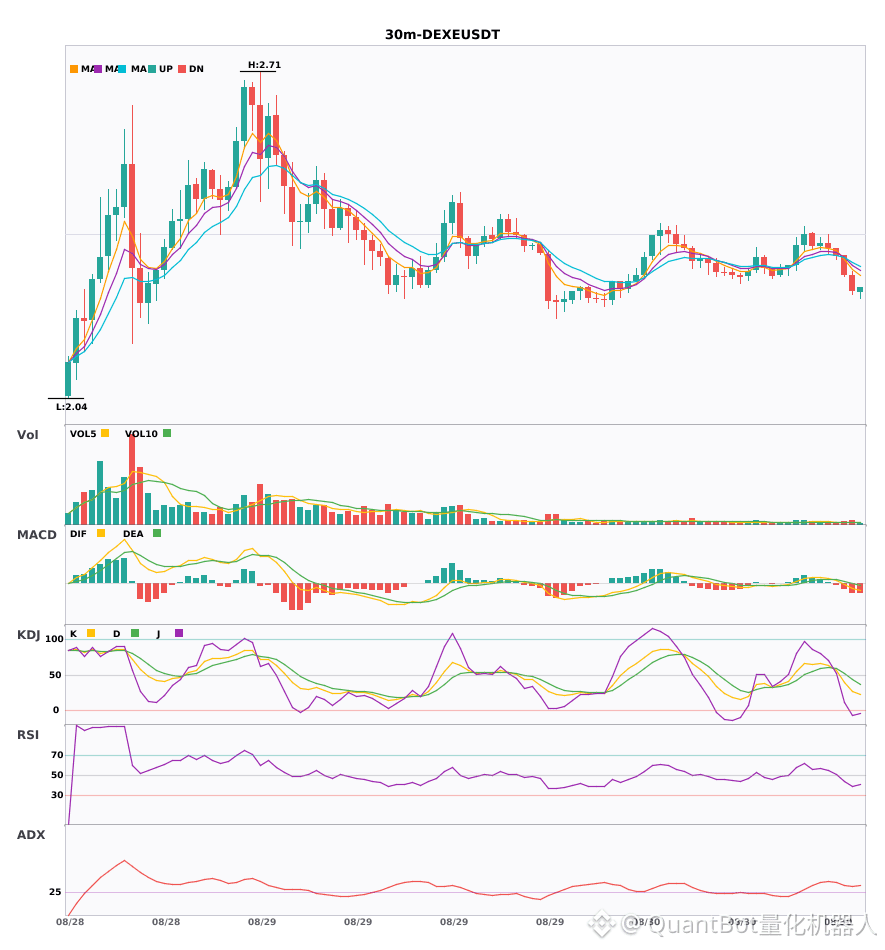
Task: Click the UP legend text
Action: coord(166,69)
